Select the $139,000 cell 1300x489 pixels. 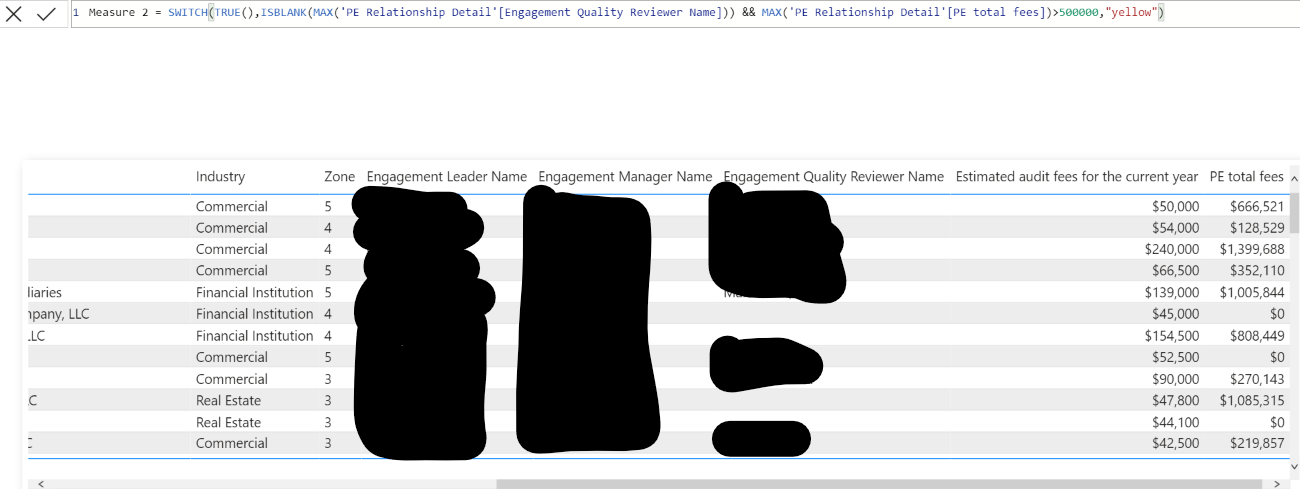click(1171, 293)
